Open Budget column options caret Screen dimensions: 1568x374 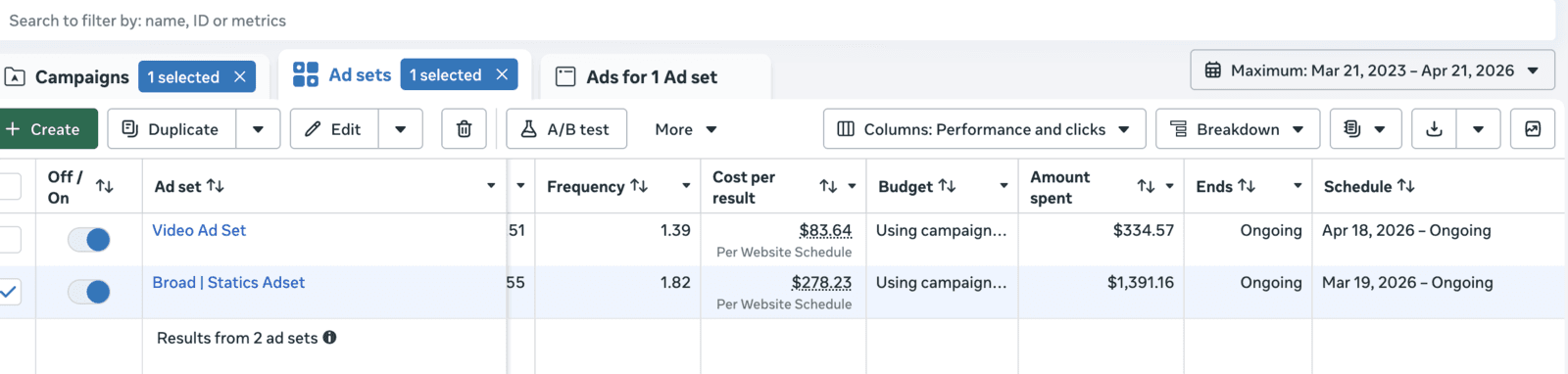click(x=1004, y=186)
